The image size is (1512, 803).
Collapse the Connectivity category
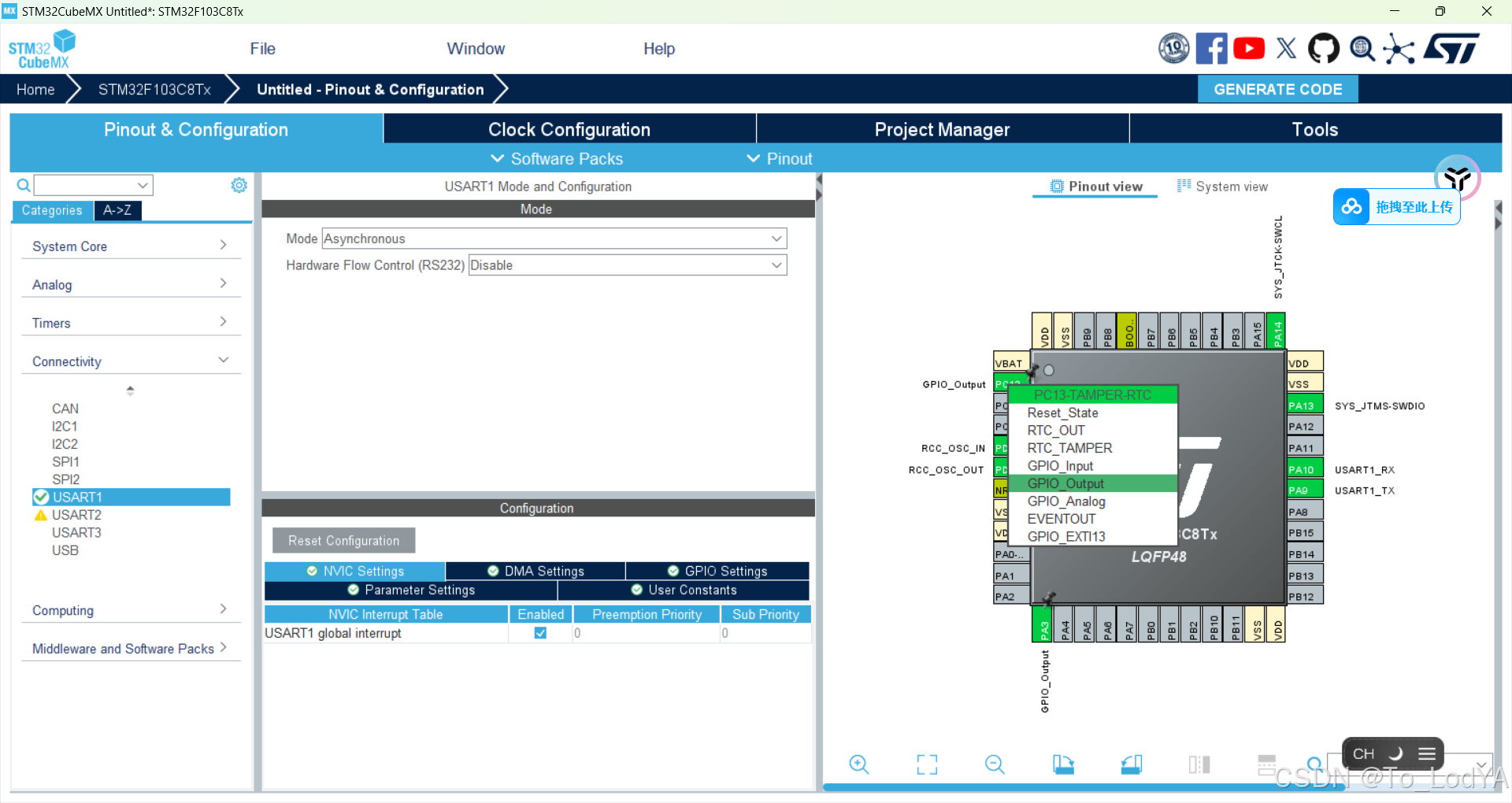131,362
